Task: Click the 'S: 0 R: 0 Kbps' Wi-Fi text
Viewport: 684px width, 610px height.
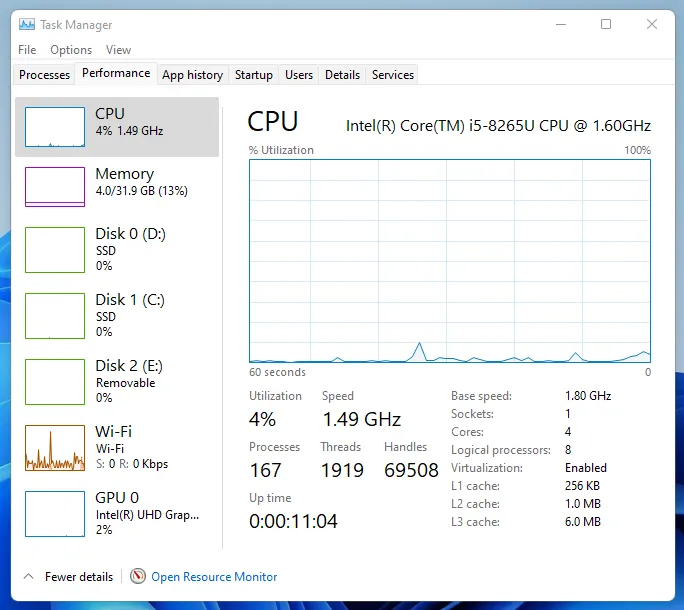Action: 132,464
